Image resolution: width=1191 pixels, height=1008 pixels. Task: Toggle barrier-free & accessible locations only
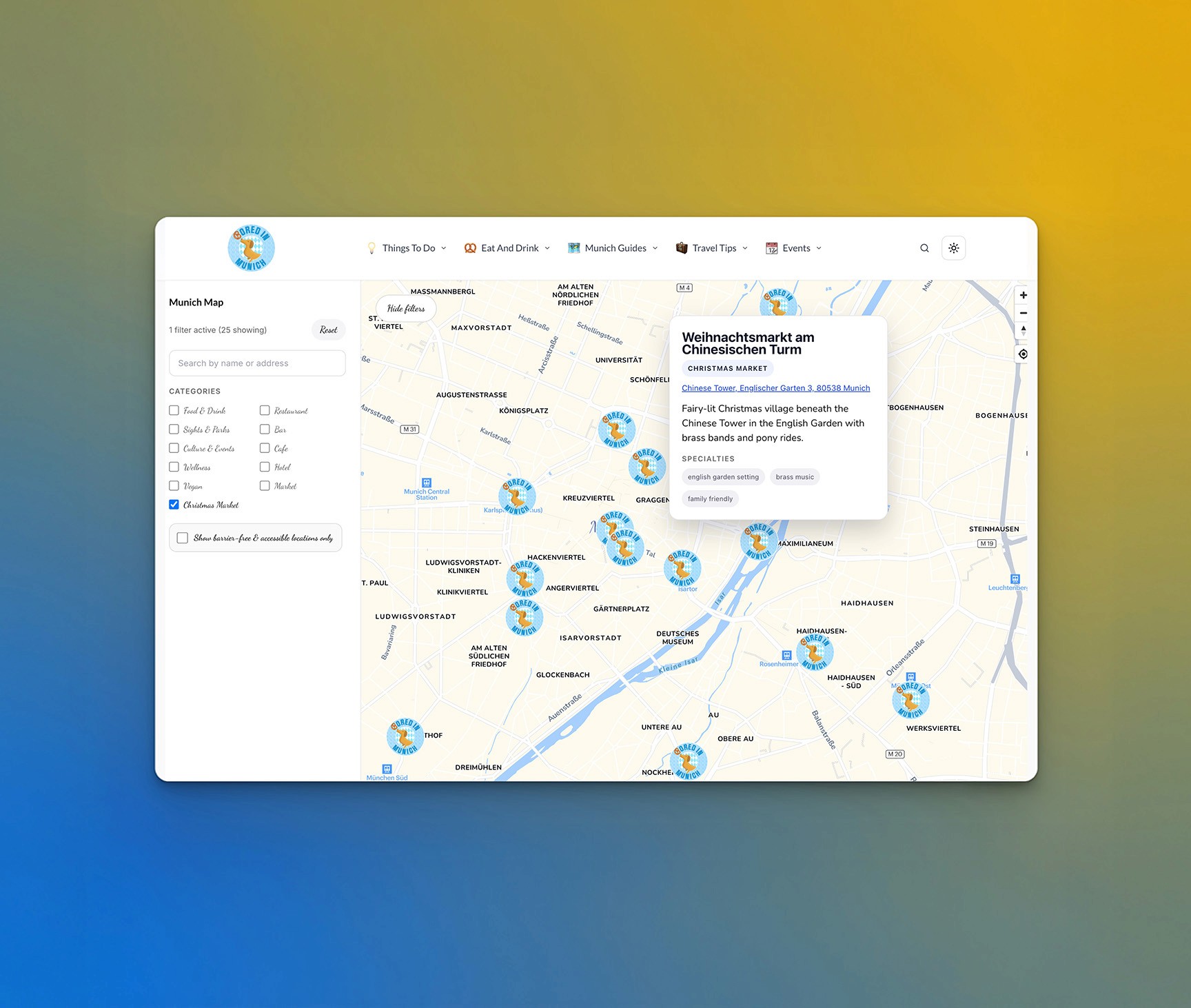(183, 538)
